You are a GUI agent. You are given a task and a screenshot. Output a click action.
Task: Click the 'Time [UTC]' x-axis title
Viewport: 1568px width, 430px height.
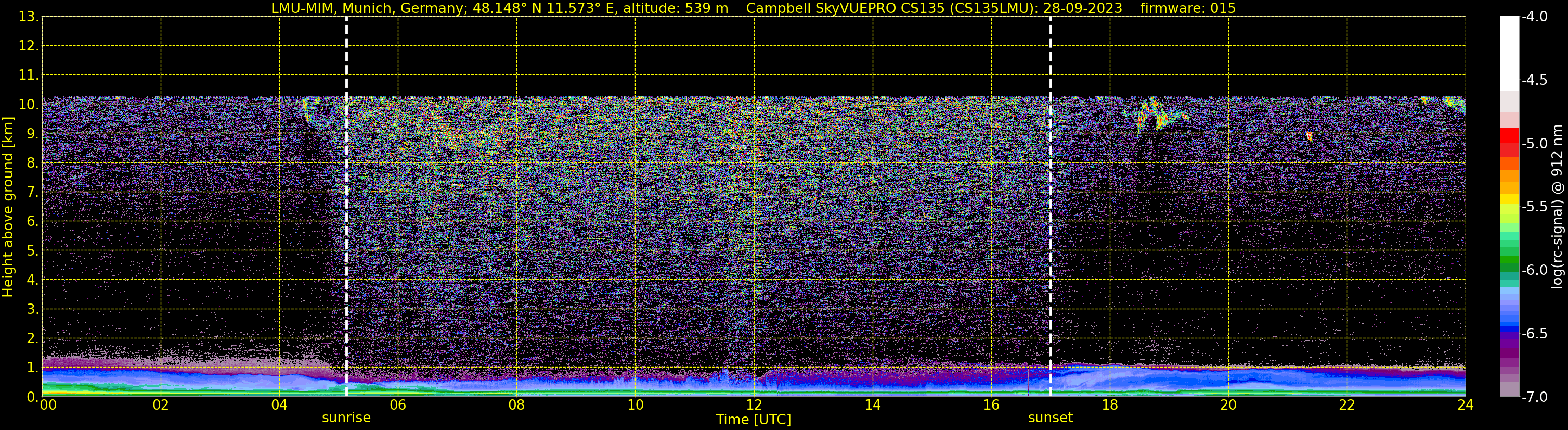click(x=754, y=420)
